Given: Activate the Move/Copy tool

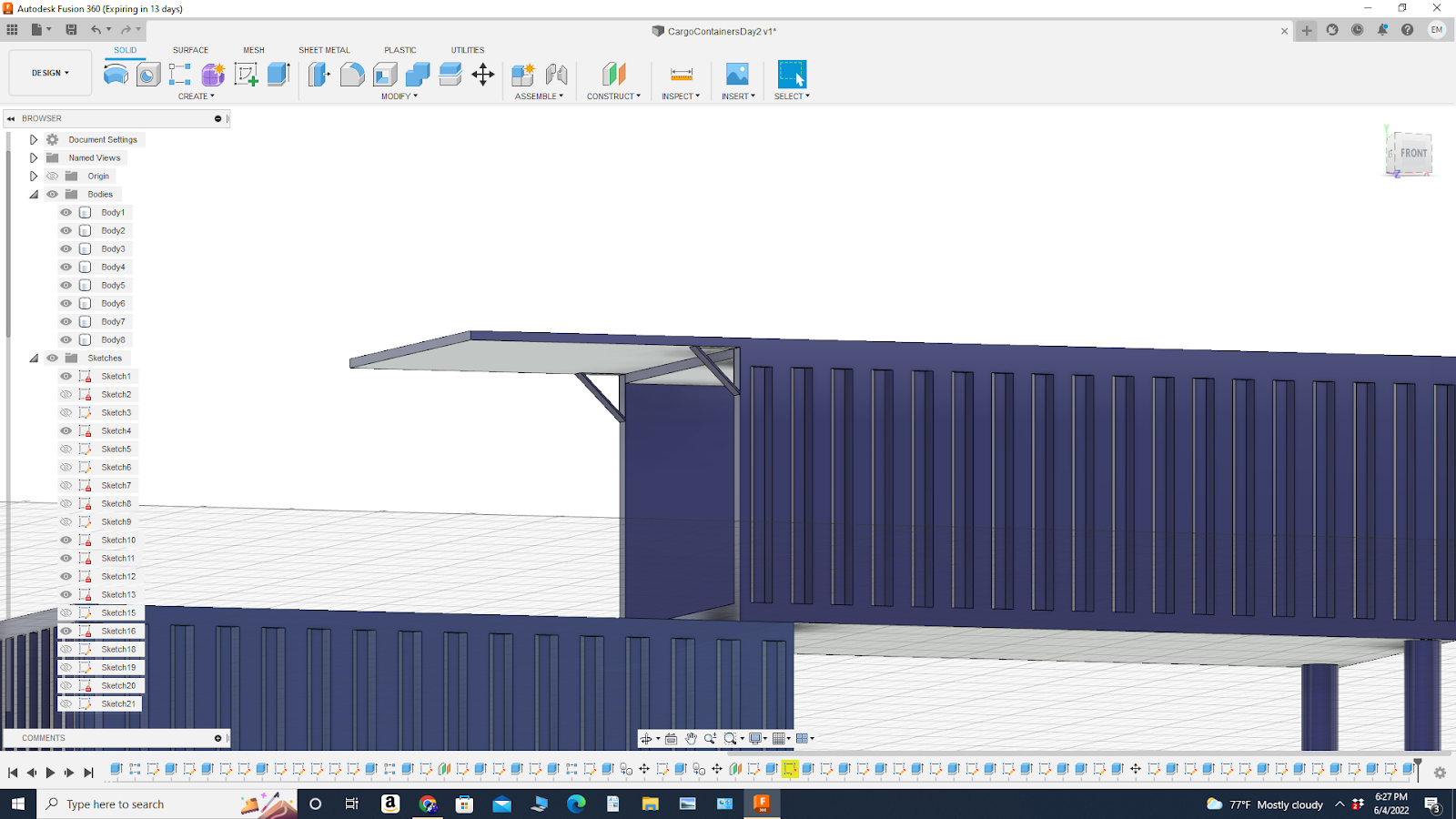Looking at the screenshot, I should click(x=482, y=75).
